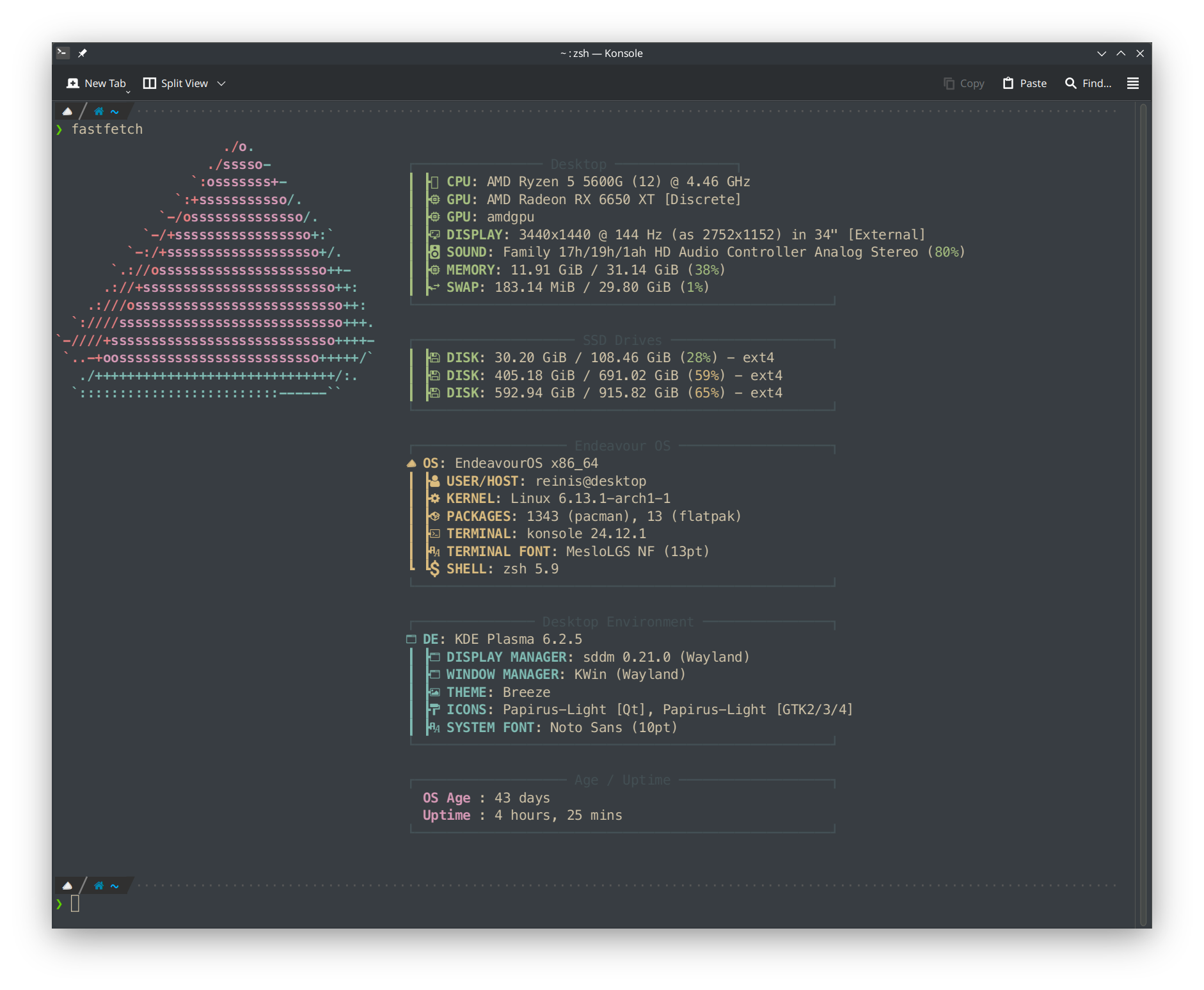Click the cursor at the bottom prompt
The image size is (1204, 990).
(x=75, y=904)
